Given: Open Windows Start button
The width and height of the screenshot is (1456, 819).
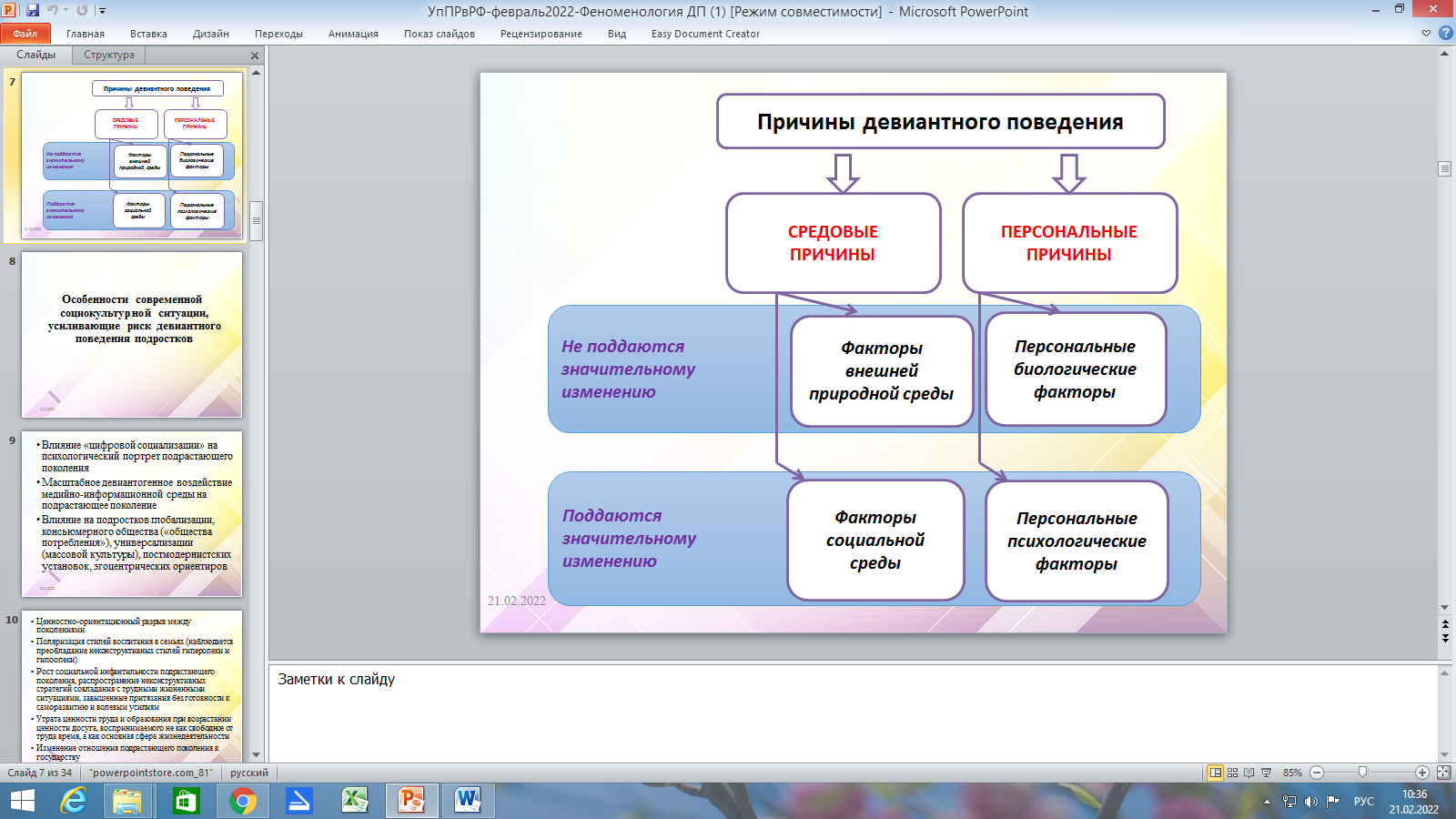Looking at the screenshot, I should coord(22,801).
